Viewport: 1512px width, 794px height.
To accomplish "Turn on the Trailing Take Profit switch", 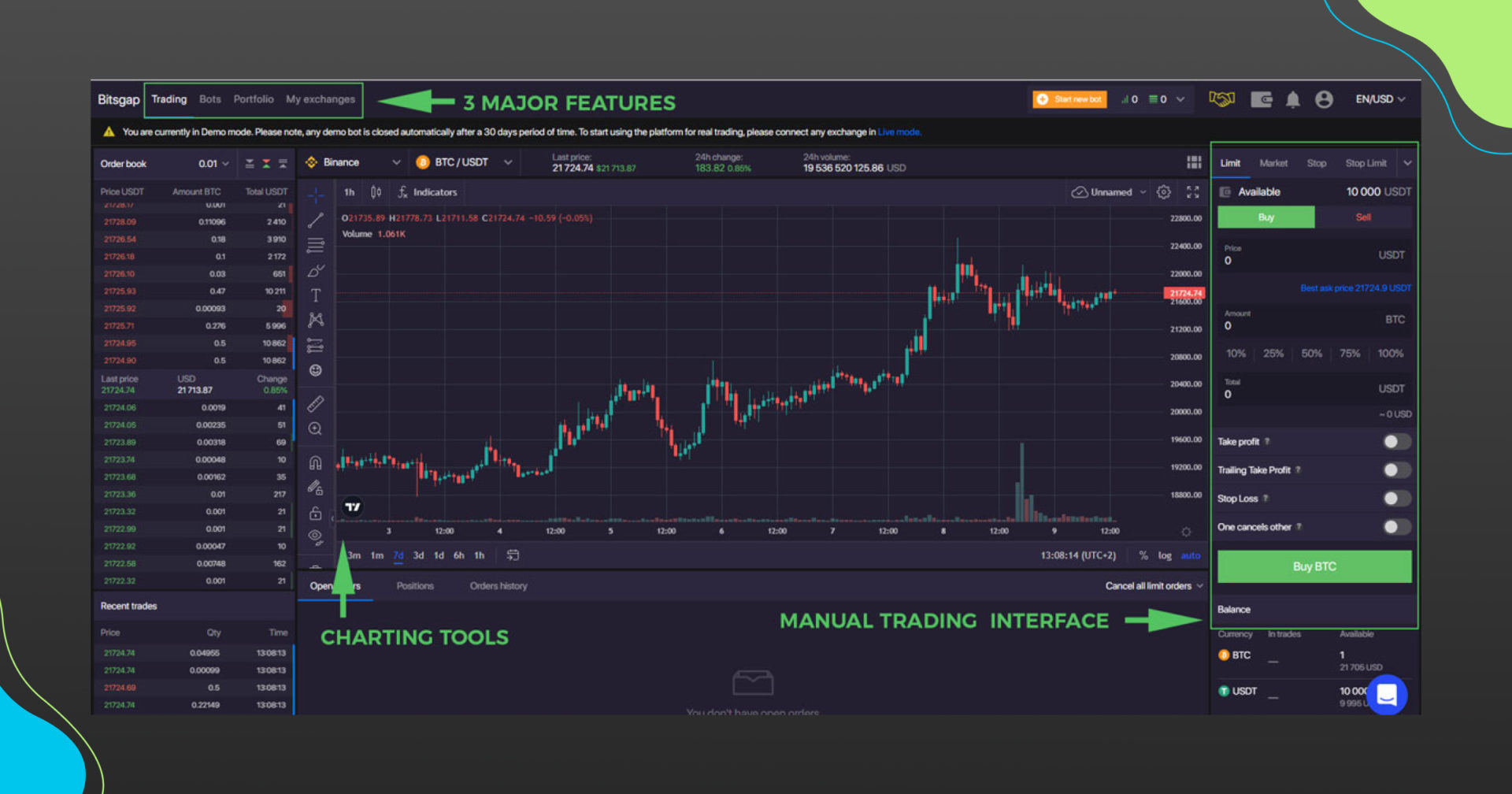I will [1396, 469].
